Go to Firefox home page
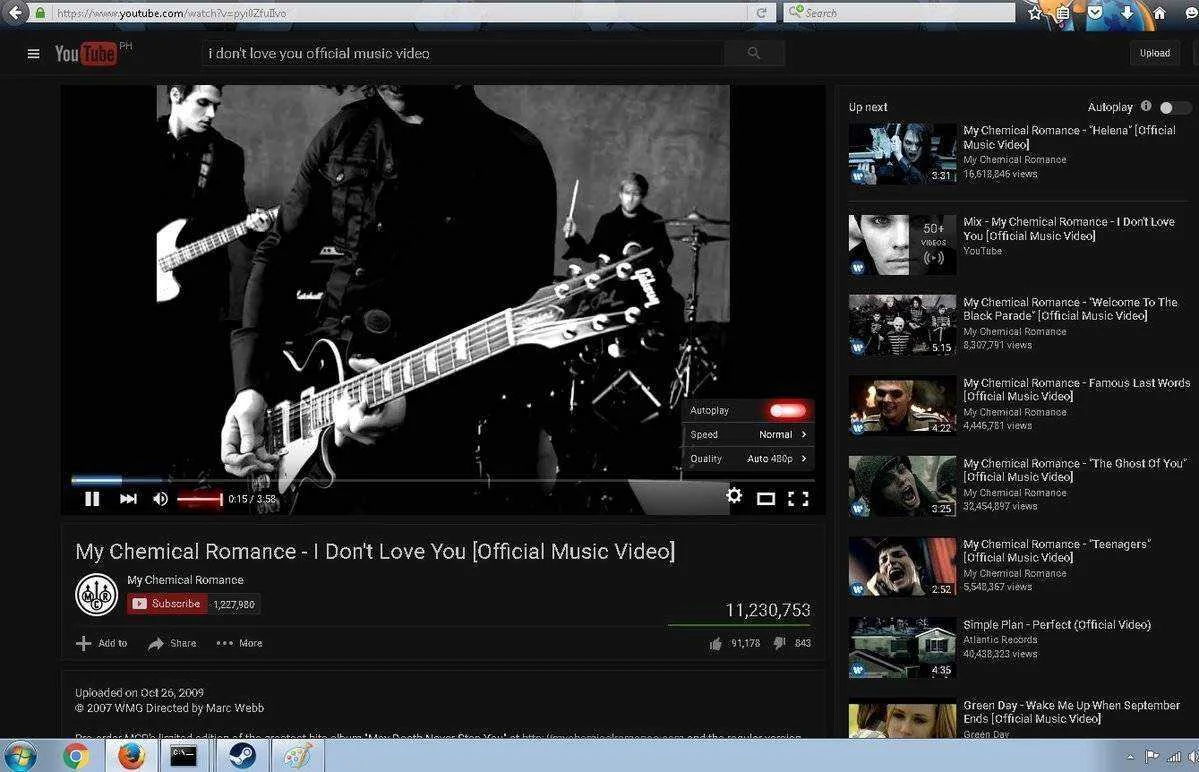The width and height of the screenshot is (1199, 772). point(1159,13)
